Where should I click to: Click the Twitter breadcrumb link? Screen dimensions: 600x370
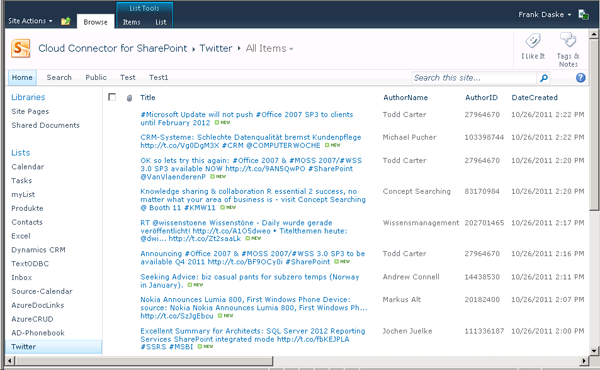(x=216, y=49)
